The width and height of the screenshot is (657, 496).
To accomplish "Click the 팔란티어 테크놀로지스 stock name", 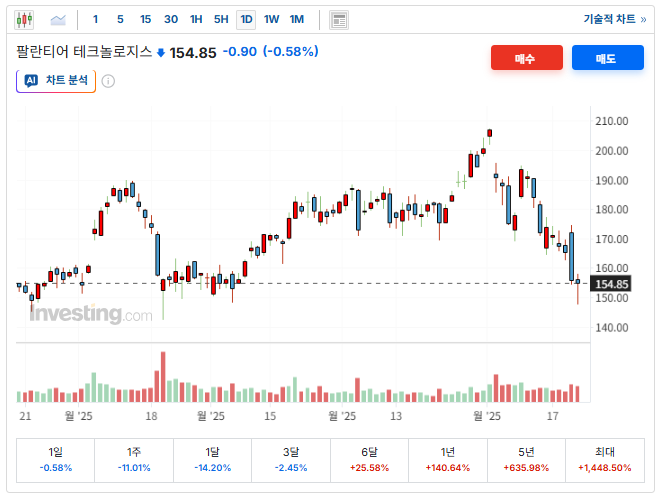I will click(84, 52).
